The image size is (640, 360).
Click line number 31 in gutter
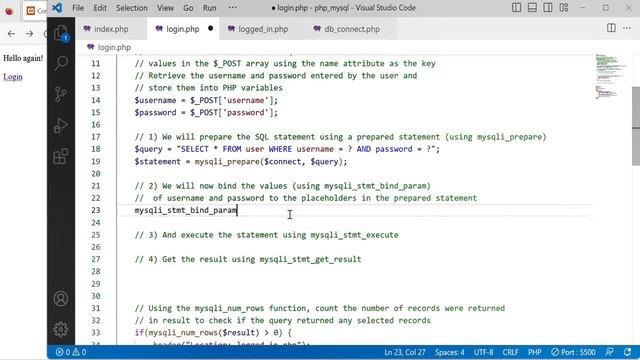pyautogui.click(x=96, y=308)
